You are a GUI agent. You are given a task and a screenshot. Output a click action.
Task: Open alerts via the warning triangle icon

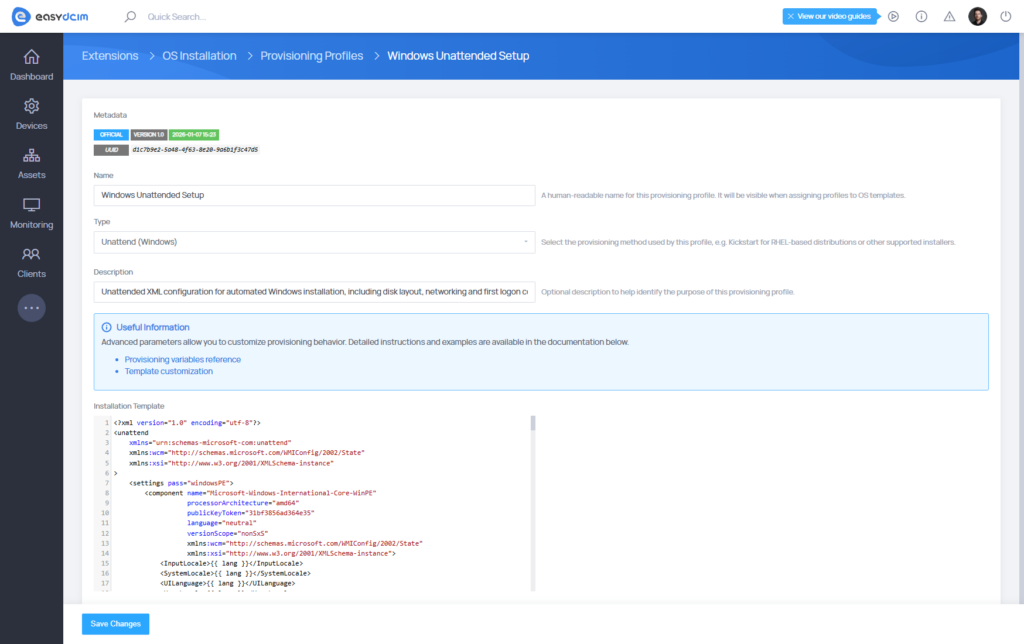(949, 16)
